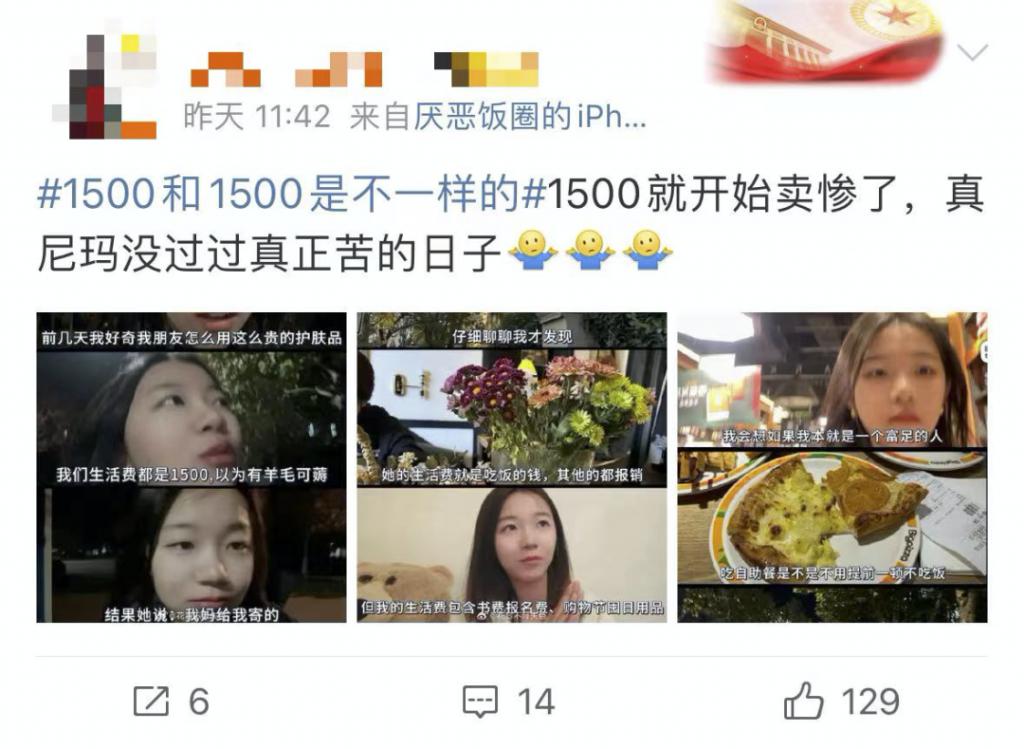
Task: Like the post with thumbs-up icon
Action: [803, 701]
